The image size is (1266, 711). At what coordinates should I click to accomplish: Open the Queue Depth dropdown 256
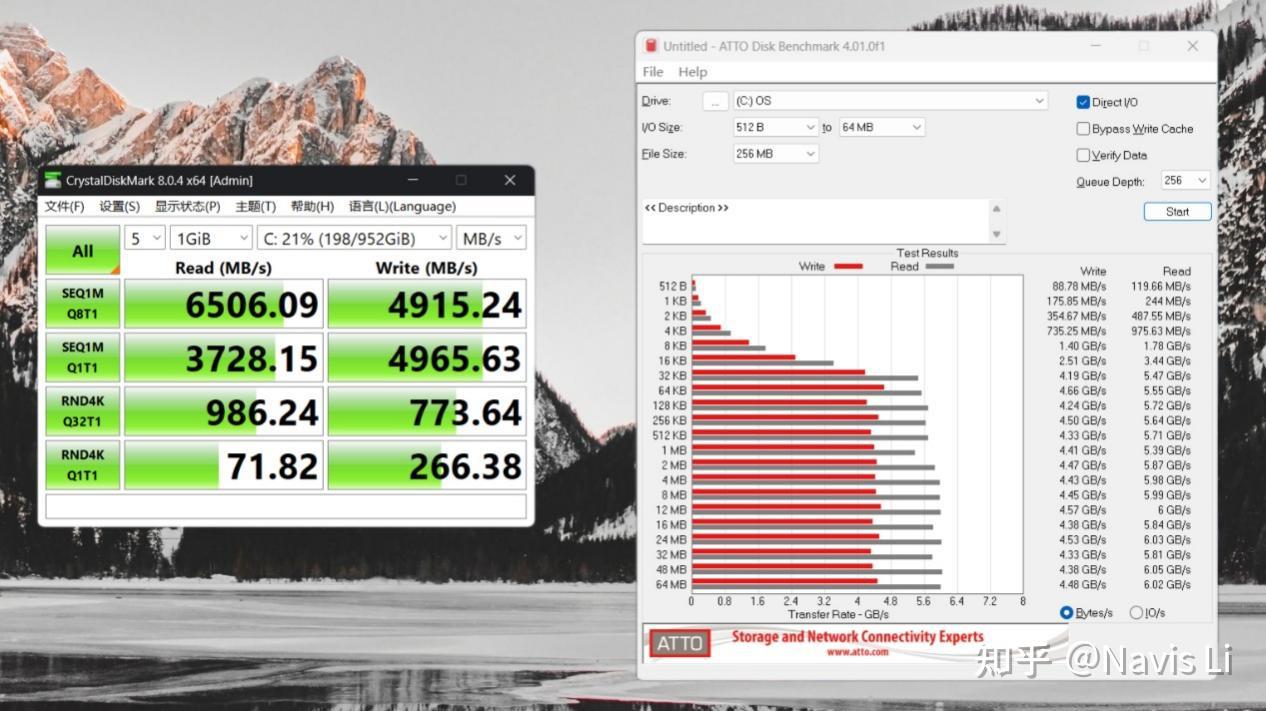[x=1186, y=180]
